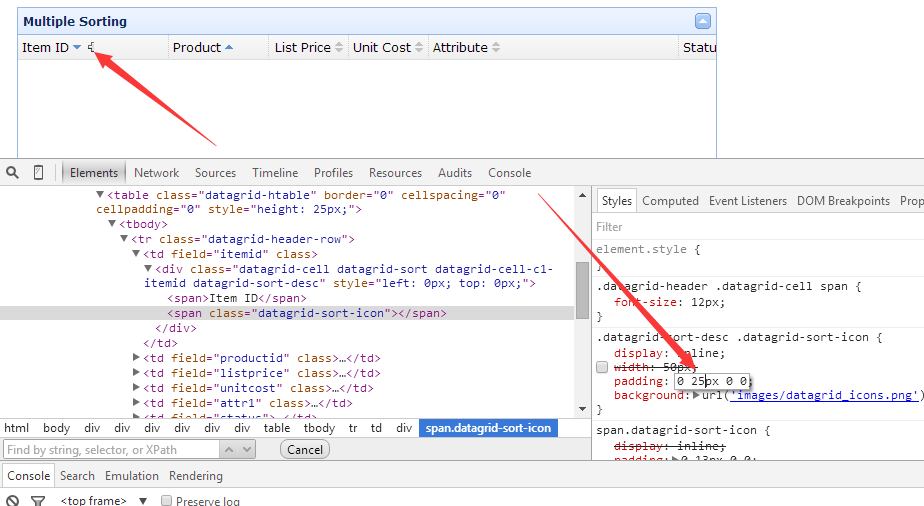
Task: Click the Attribute sort icon
Action: [x=496, y=48]
